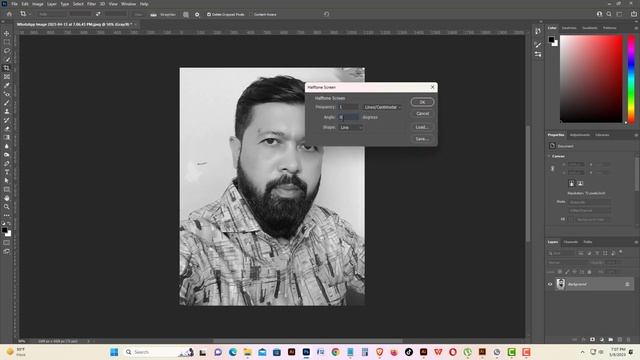Open the search icon at top right
This screenshot has height=360, width=640.
(x=609, y=14)
